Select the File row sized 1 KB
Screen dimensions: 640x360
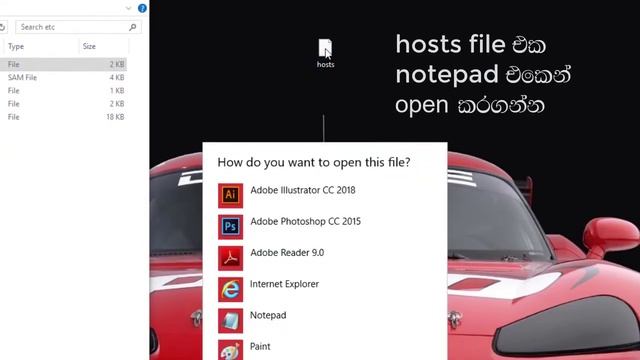[x=63, y=91]
